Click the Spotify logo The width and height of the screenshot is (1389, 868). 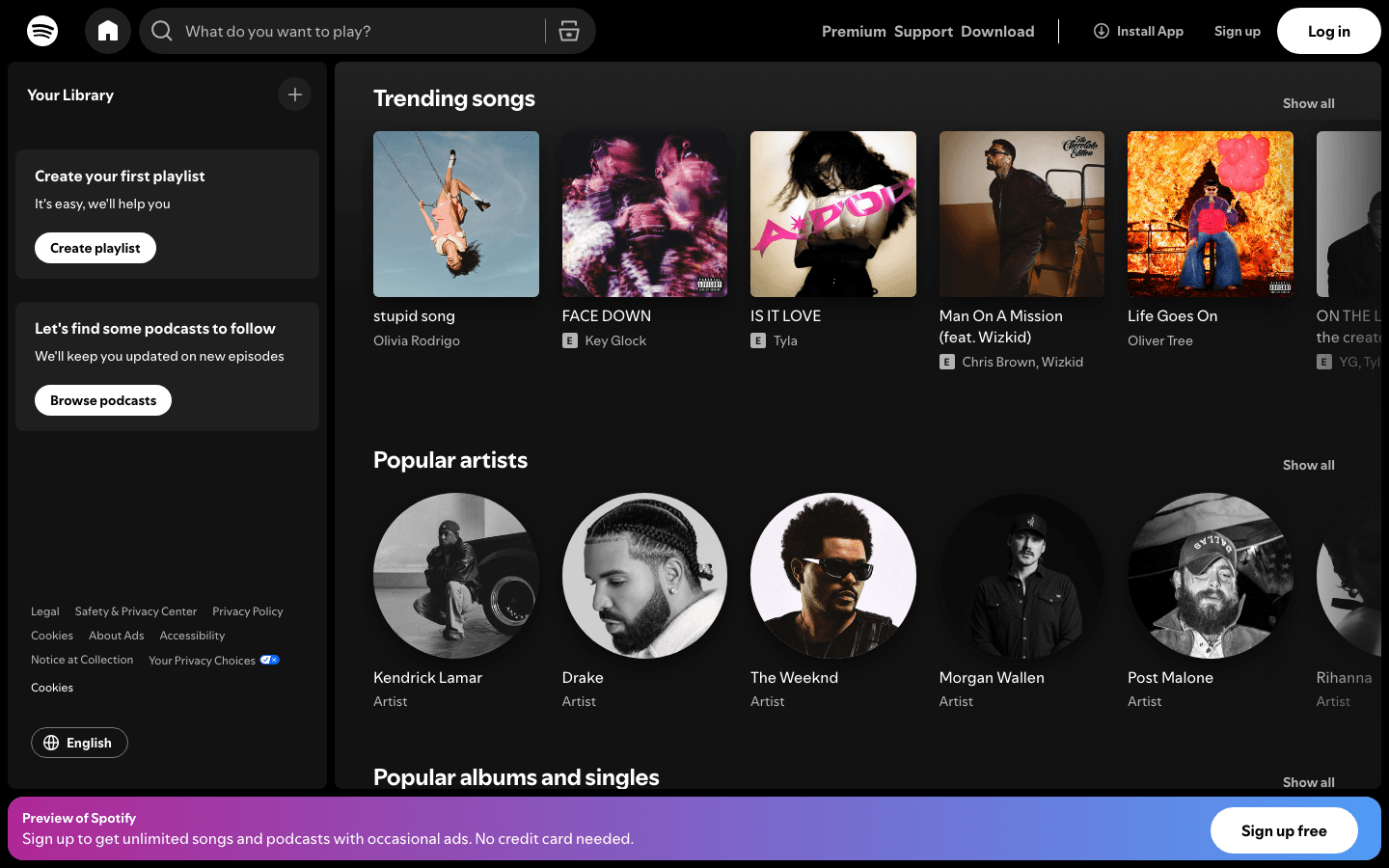[x=42, y=31]
